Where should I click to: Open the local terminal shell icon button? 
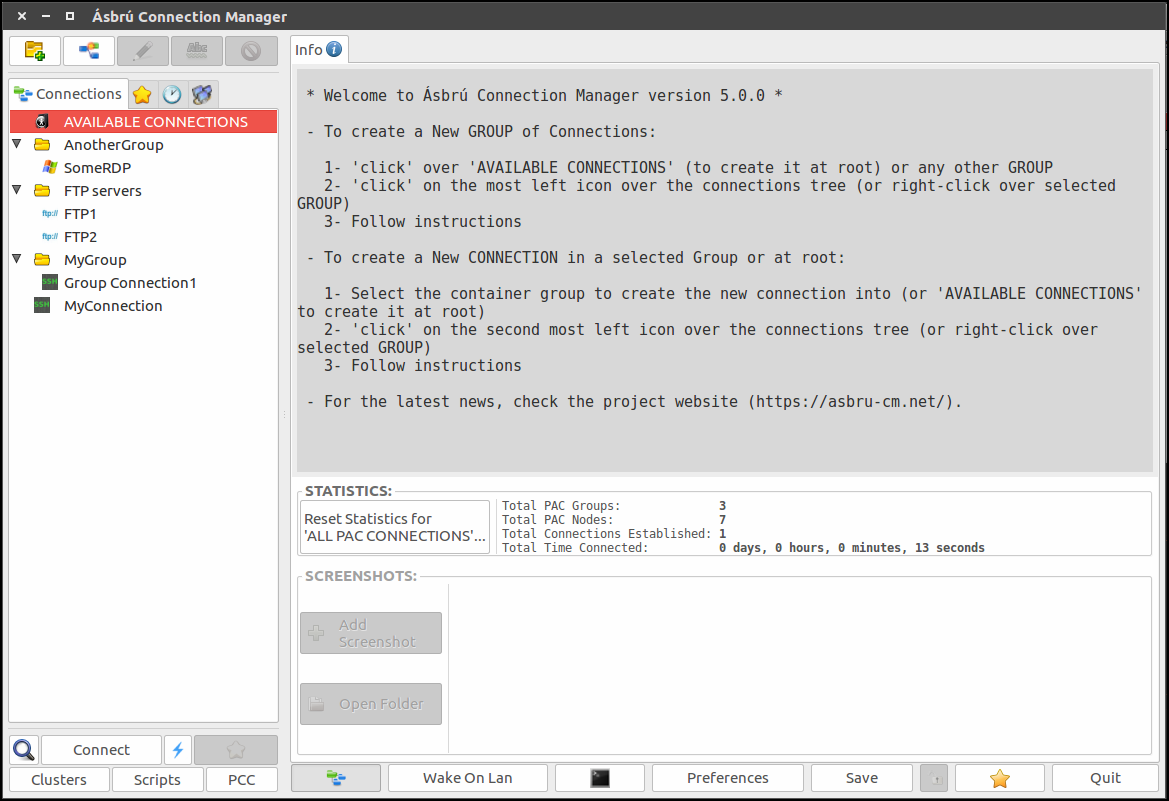(x=600, y=778)
